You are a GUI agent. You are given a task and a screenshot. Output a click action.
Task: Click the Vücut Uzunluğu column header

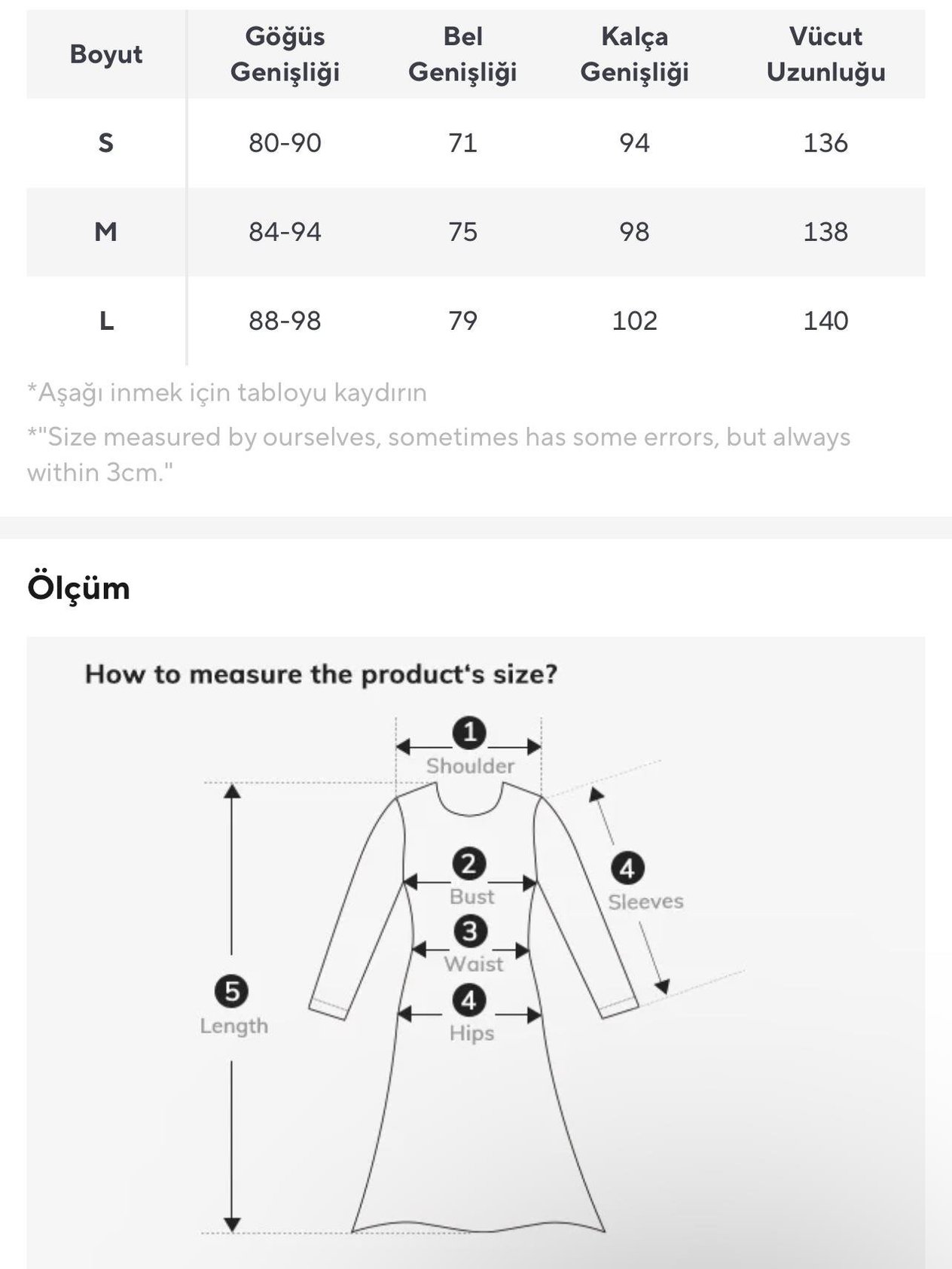point(825,54)
